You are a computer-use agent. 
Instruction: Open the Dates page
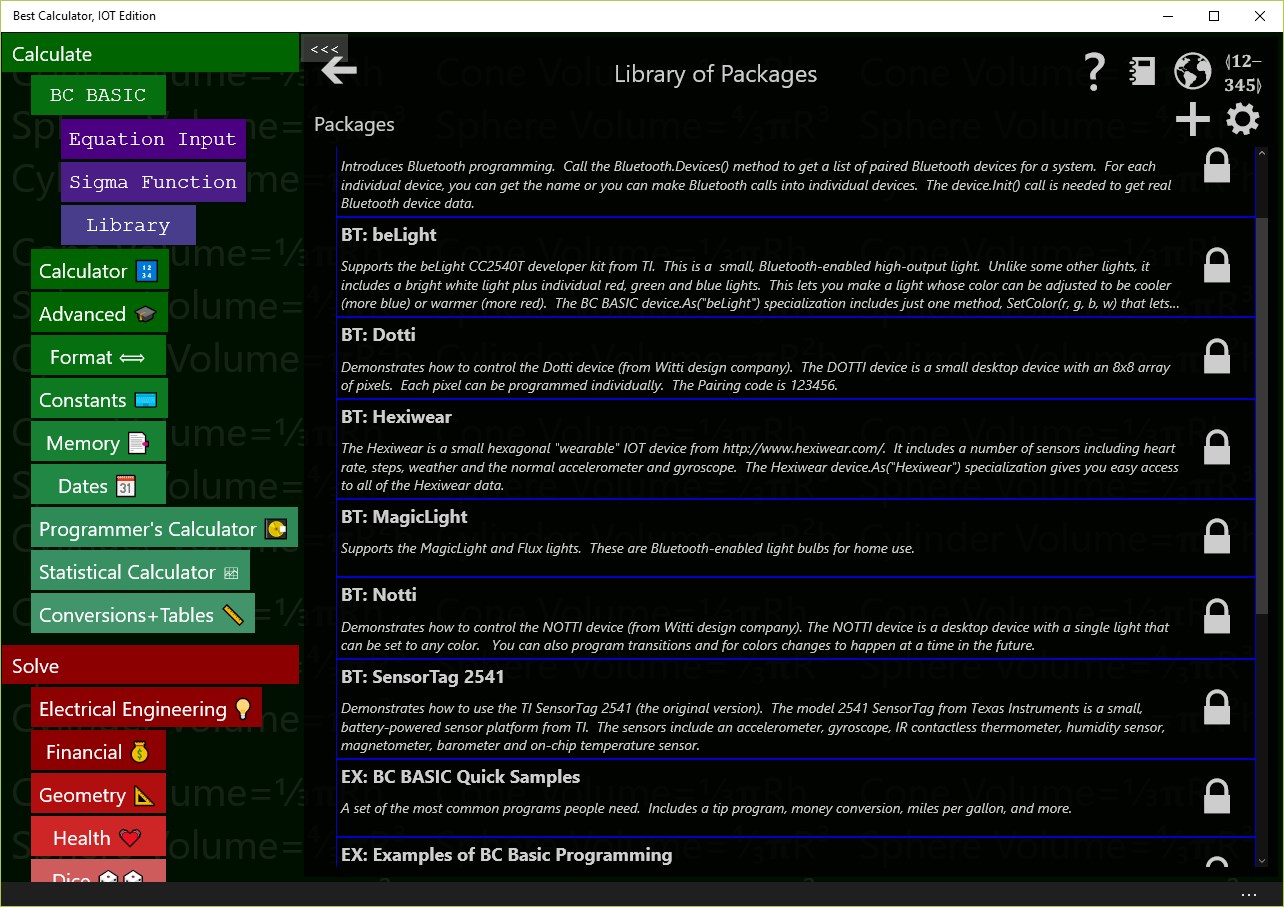click(98, 486)
